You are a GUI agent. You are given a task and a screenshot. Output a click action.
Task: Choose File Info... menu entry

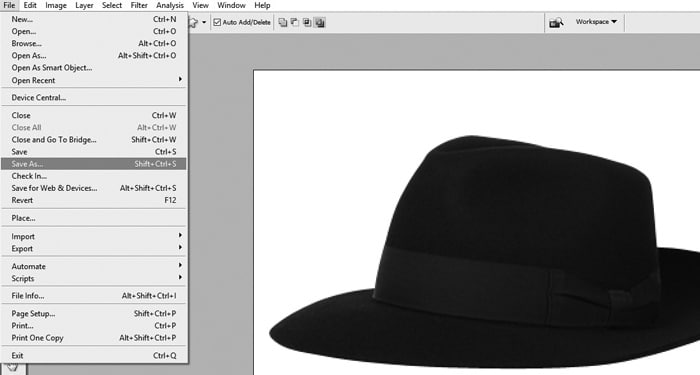93,296
